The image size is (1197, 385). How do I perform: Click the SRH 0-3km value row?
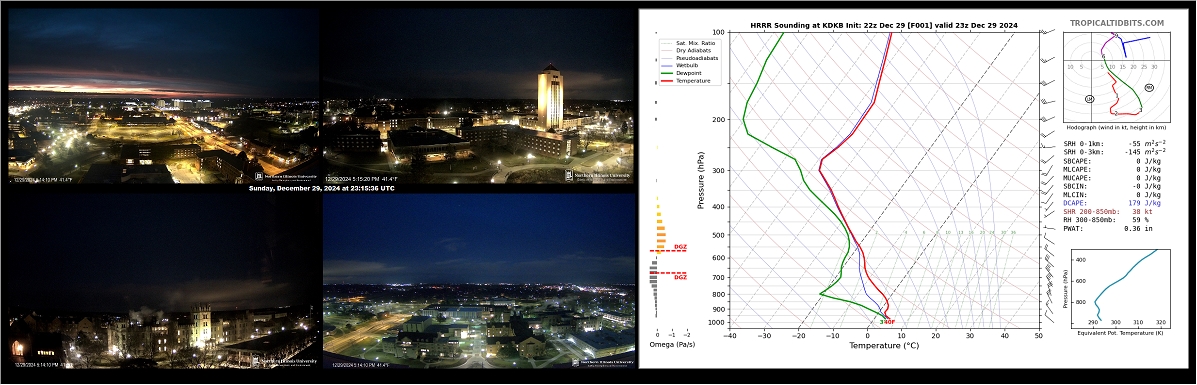pyautogui.click(x=1114, y=153)
